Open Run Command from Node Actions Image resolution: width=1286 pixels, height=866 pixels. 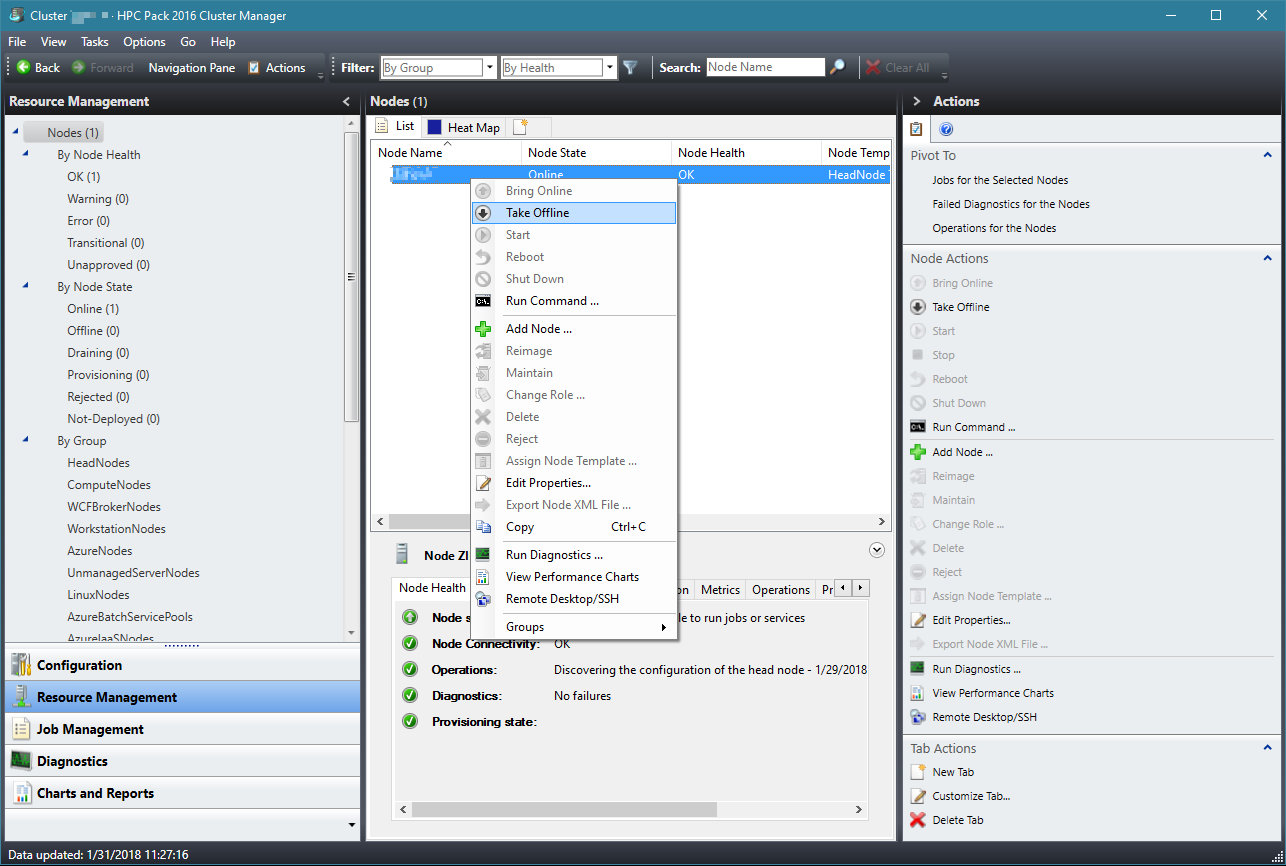coord(974,427)
